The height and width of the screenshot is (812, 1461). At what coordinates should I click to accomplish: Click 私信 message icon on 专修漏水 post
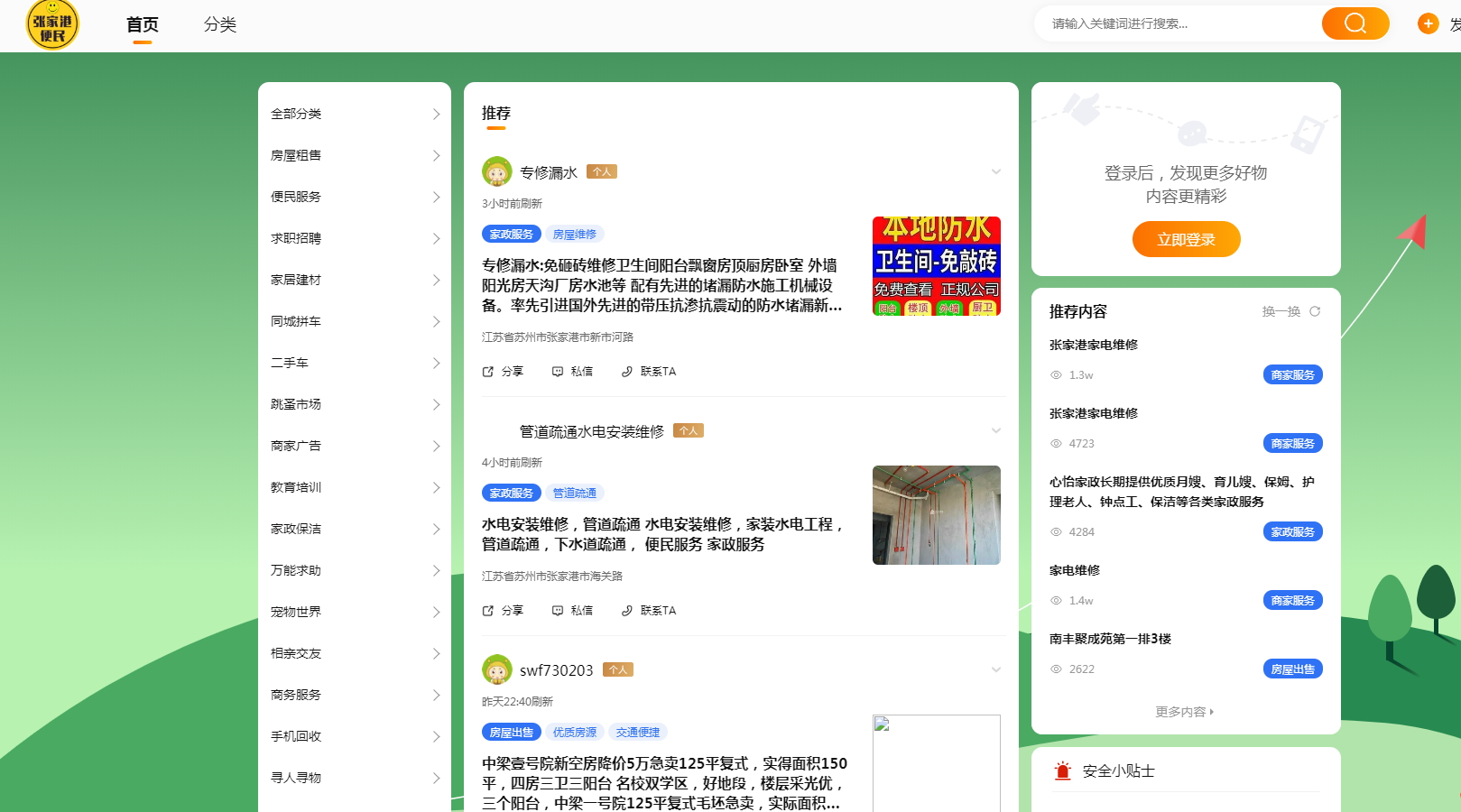[x=558, y=372]
